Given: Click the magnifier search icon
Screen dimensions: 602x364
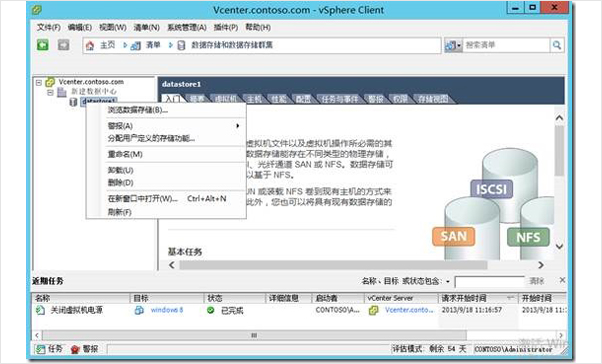Looking at the screenshot, I should point(557,45).
